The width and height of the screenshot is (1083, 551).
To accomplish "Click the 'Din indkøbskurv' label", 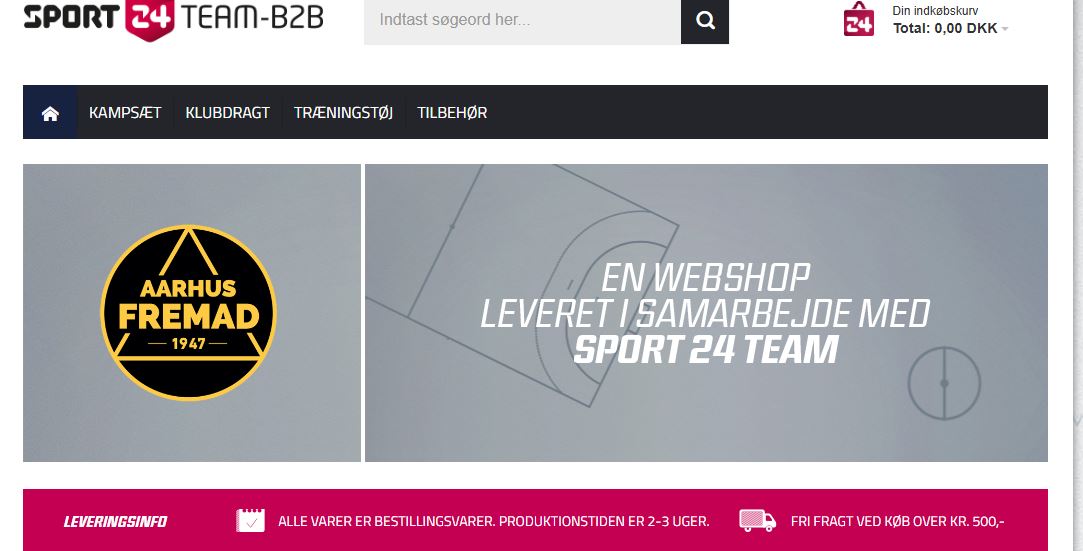I will [935, 10].
